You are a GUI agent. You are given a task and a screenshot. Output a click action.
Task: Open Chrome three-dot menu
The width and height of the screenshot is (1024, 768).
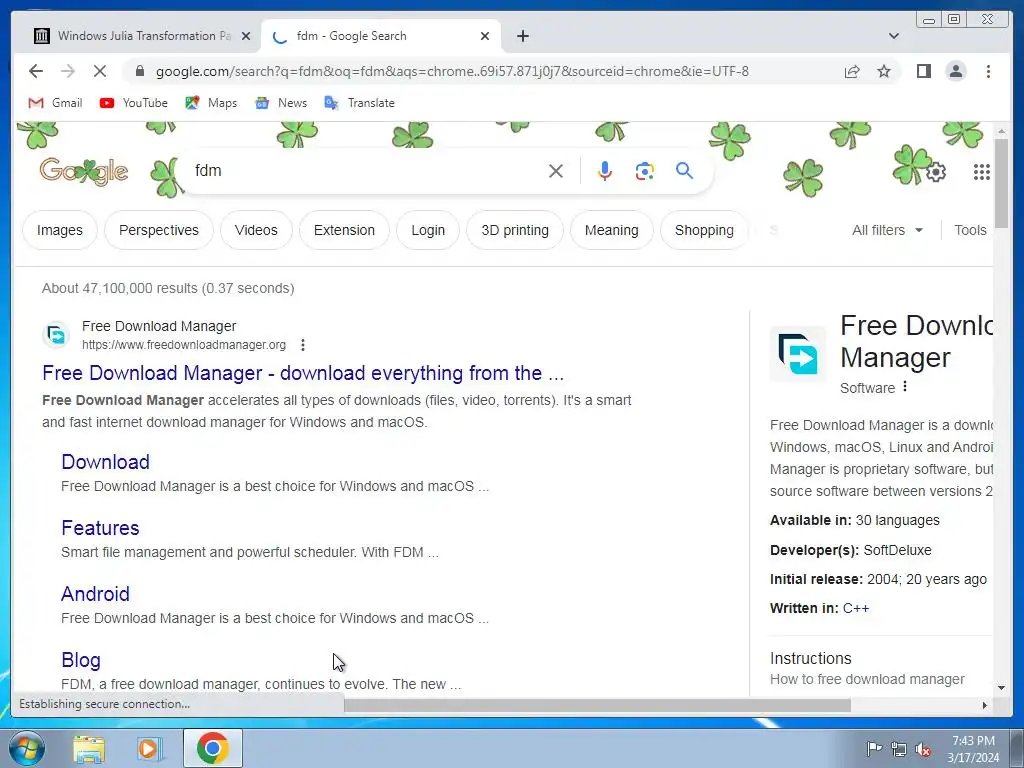(988, 71)
